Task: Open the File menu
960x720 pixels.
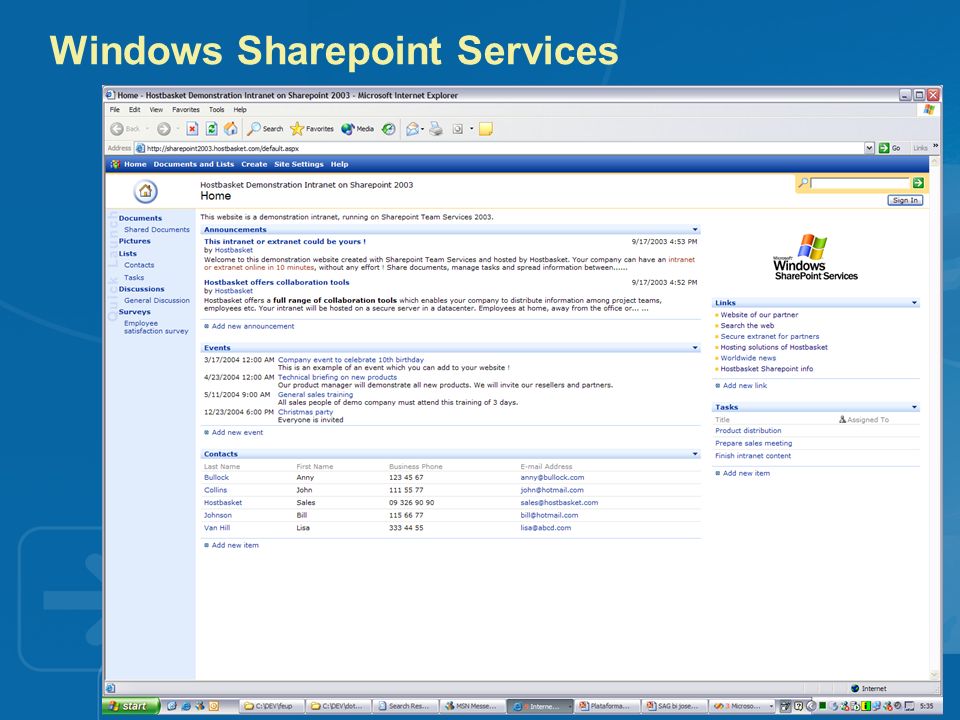Action: (114, 110)
